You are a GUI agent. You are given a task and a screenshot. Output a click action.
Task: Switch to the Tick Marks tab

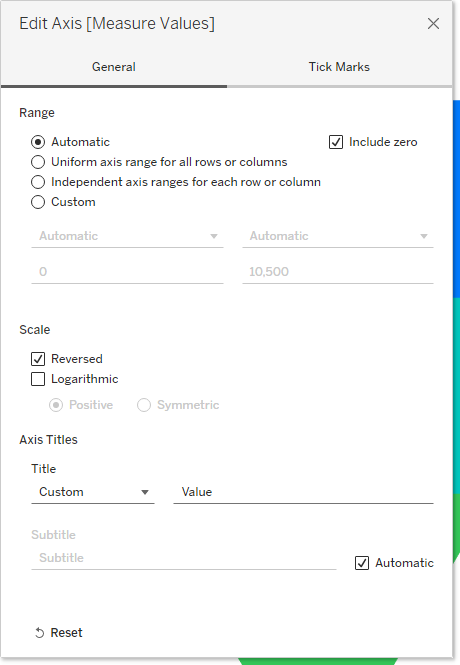pyautogui.click(x=339, y=67)
